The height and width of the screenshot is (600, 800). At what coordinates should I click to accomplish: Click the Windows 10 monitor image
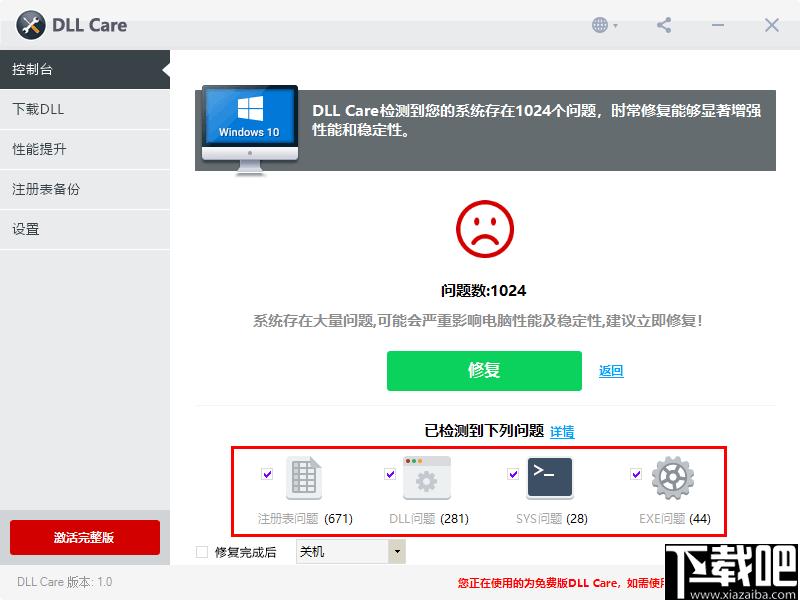tap(249, 130)
